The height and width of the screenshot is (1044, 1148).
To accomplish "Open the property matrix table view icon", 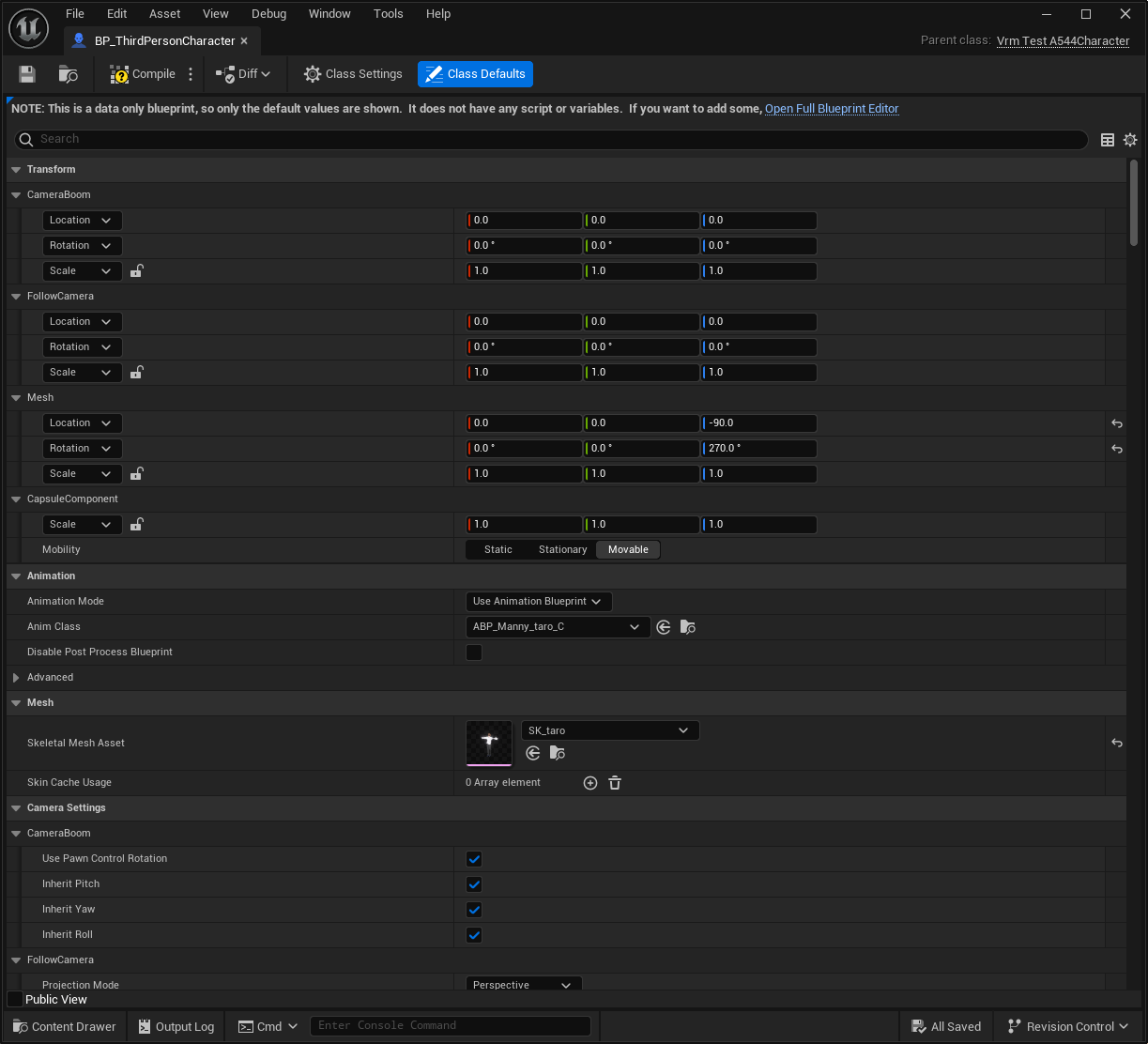I will point(1108,140).
